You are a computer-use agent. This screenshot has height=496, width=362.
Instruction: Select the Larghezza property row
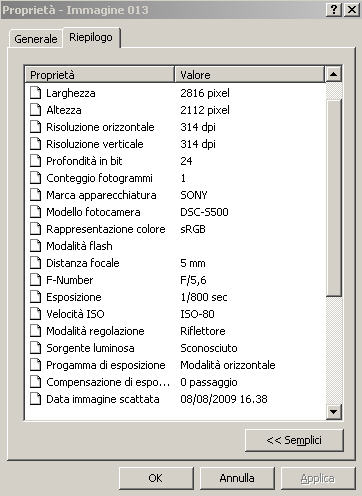click(175, 93)
